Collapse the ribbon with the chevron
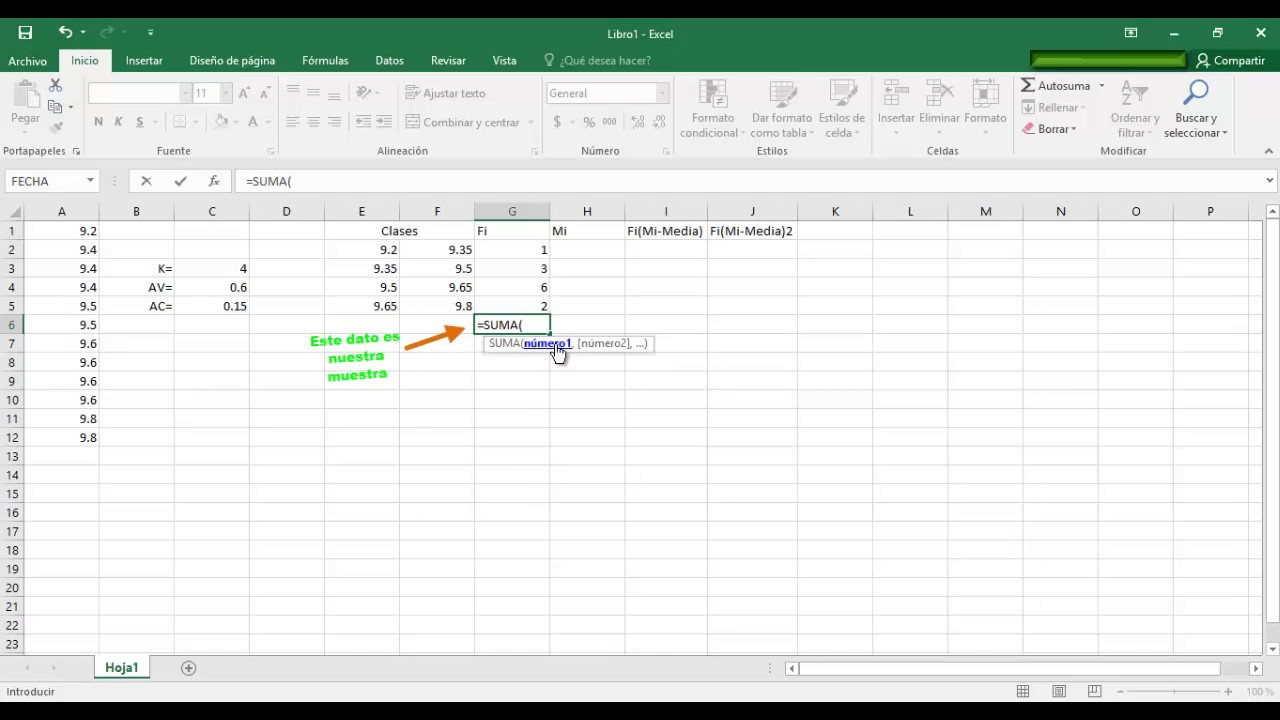This screenshot has height=720, width=1280. pos(1270,151)
